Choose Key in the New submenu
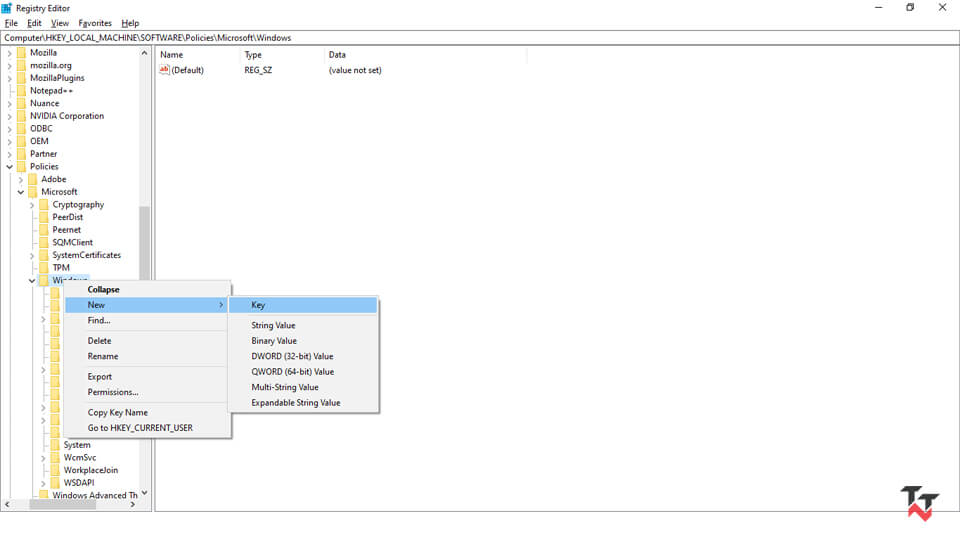Image resolution: width=960 pixels, height=540 pixels. coord(303,305)
